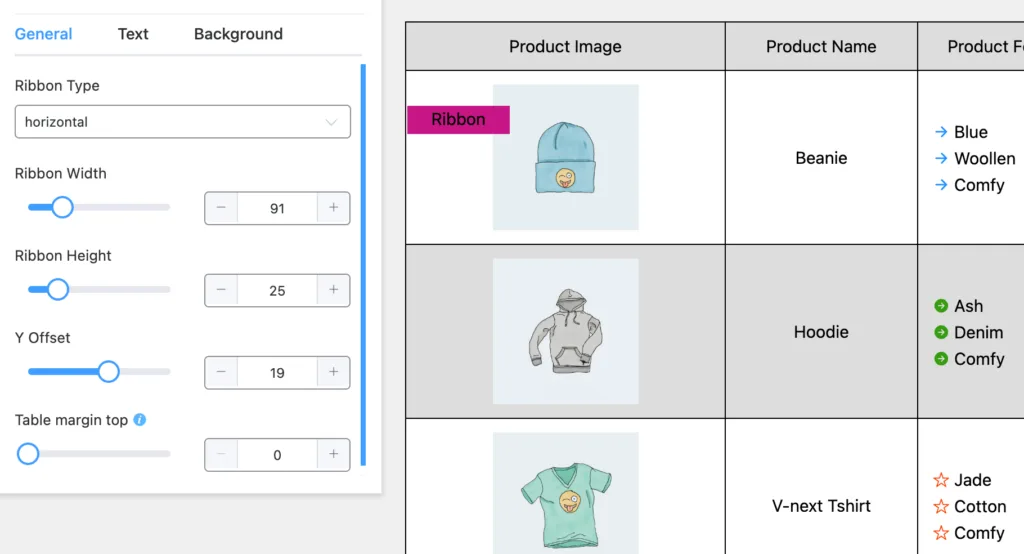This screenshot has height=554, width=1024.
Task: Click the Ribbon Type dropdown chevron
Action: click(x=331, y=122)
